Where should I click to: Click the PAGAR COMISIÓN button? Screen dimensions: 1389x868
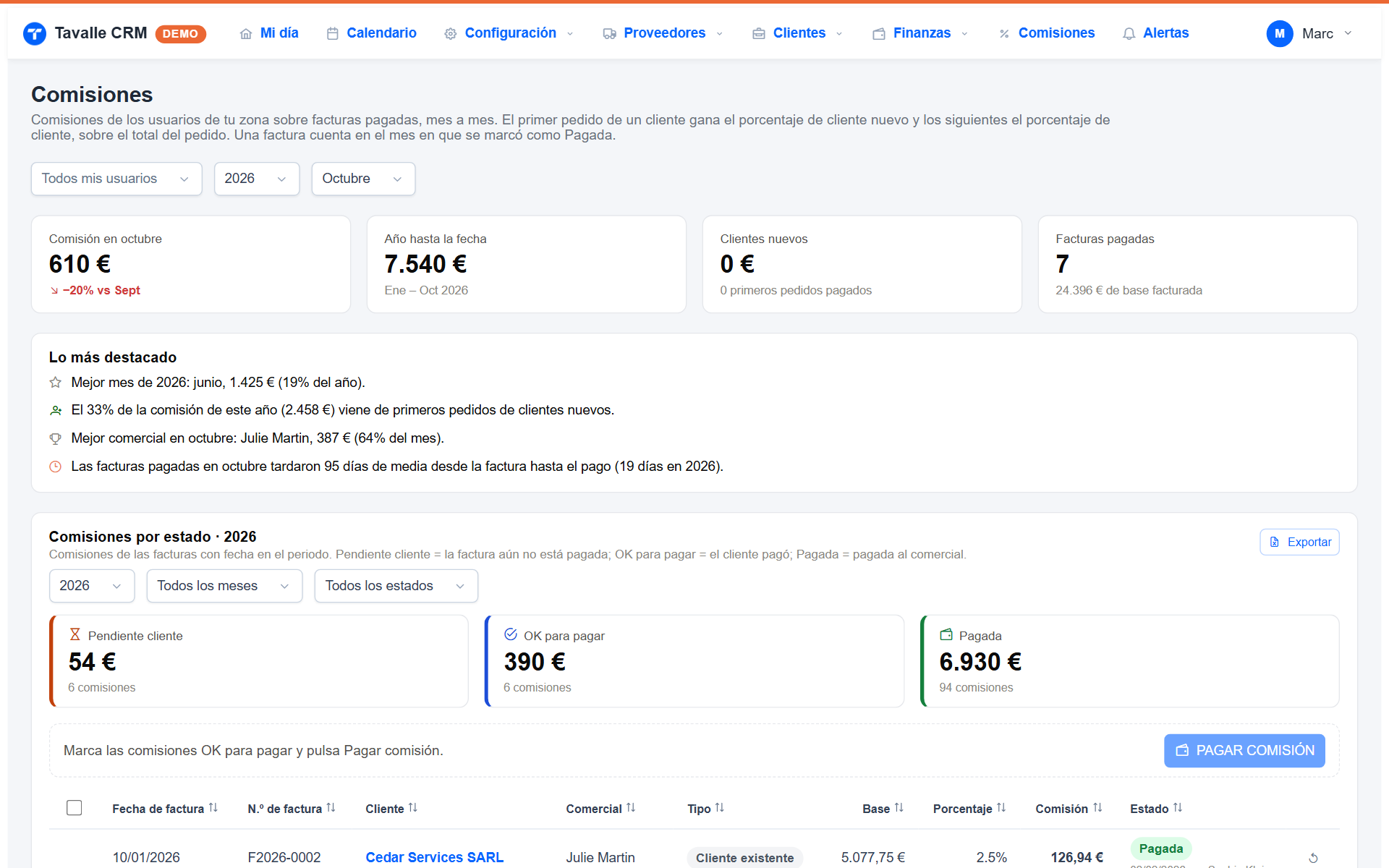(x=1244, y=751)
